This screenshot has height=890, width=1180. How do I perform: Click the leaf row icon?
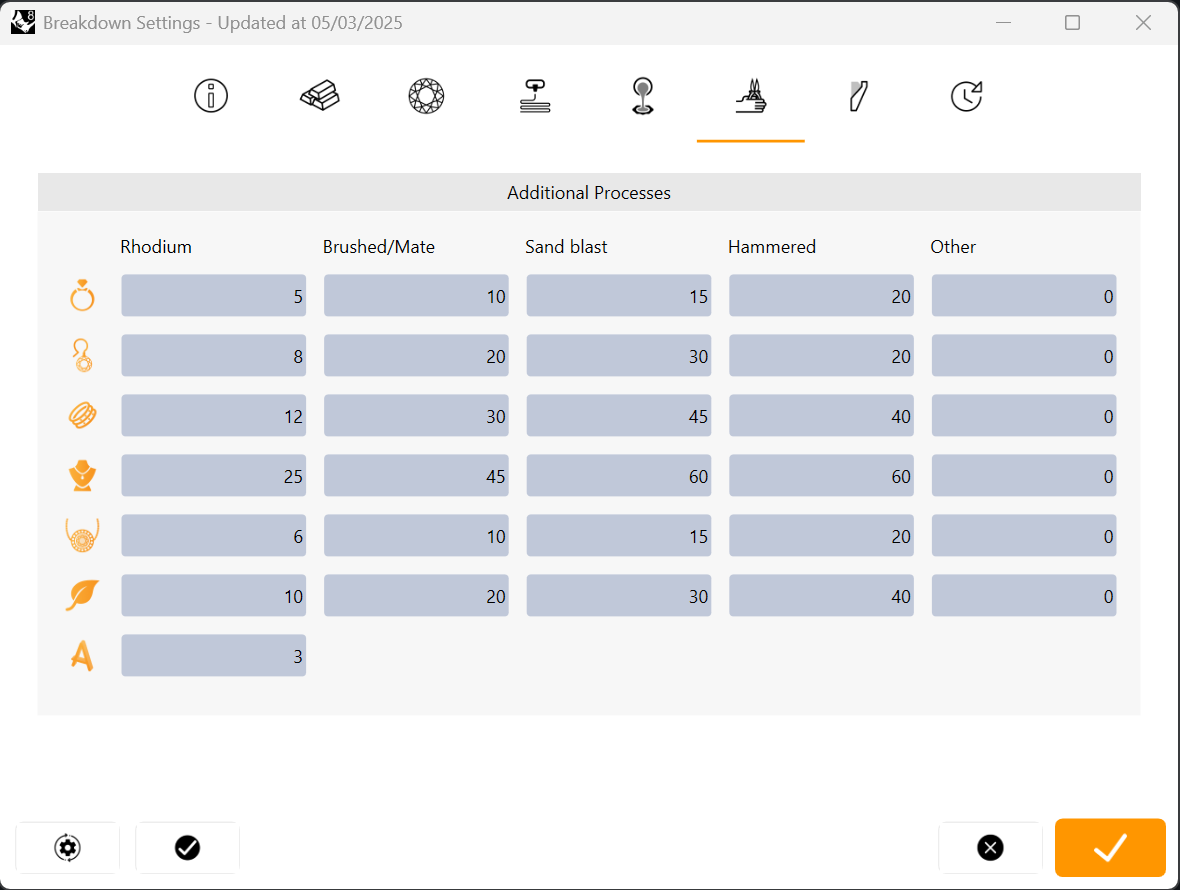82,595
